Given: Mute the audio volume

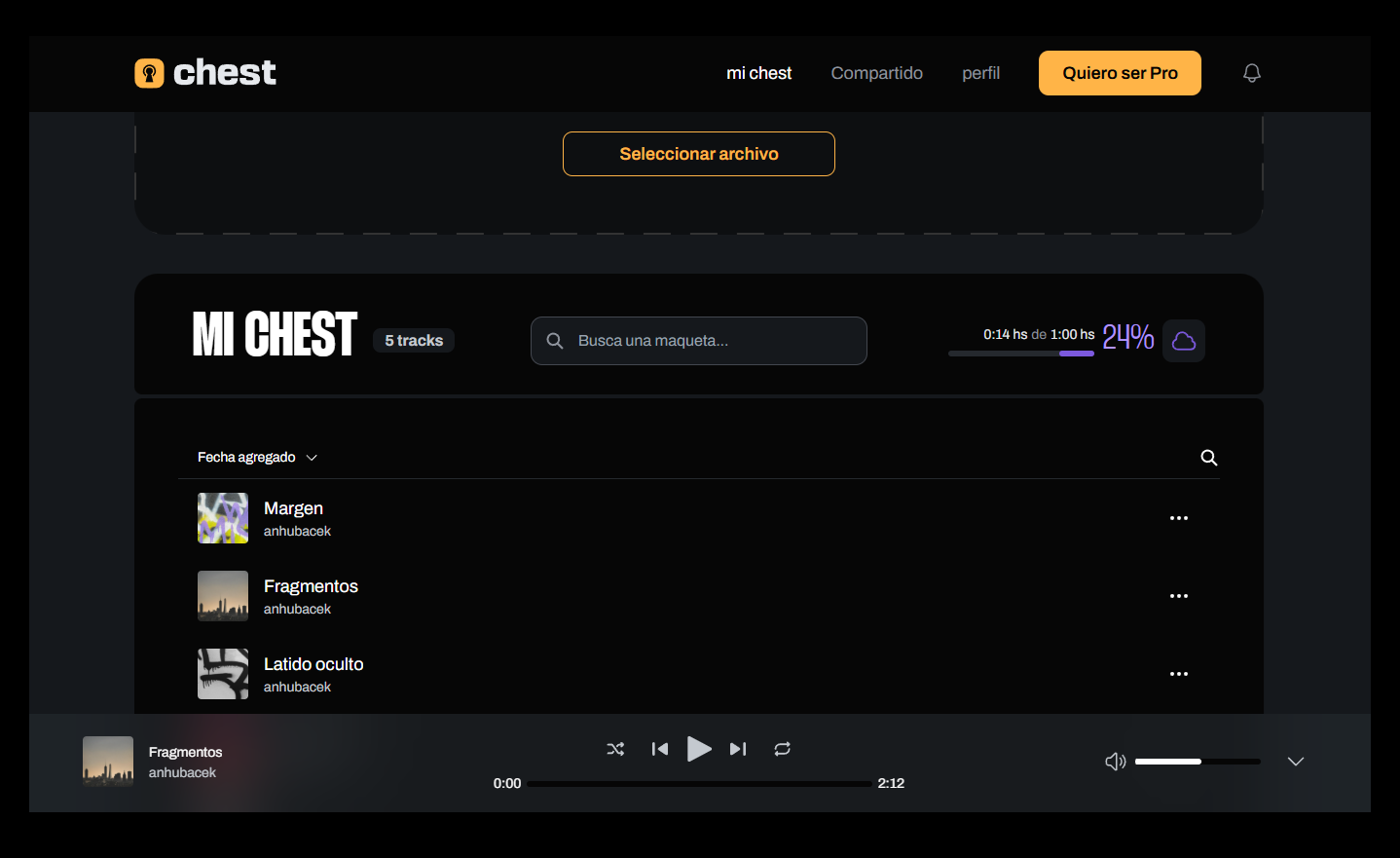Looking at the screenshot, I should coord(1115,761).
